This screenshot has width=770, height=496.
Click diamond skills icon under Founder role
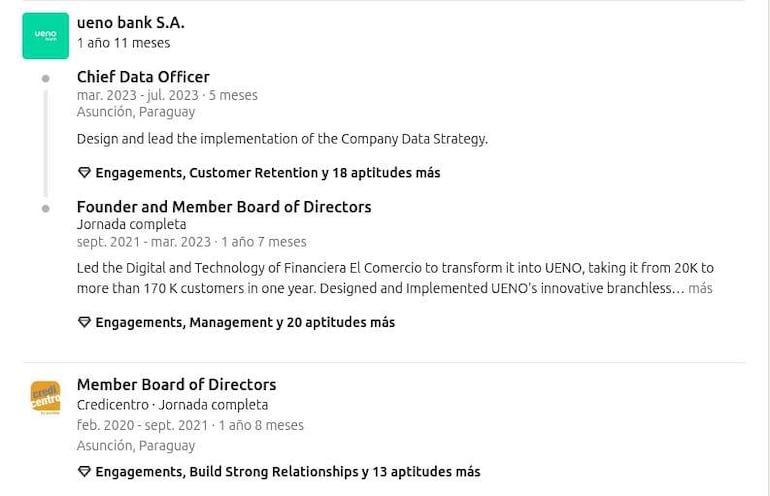coord(84,322)
